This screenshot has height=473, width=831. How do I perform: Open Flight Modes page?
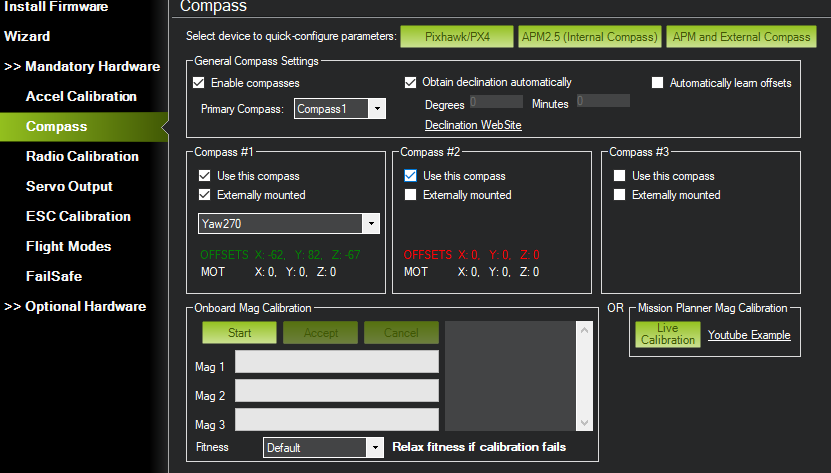[x=68, y=246]
